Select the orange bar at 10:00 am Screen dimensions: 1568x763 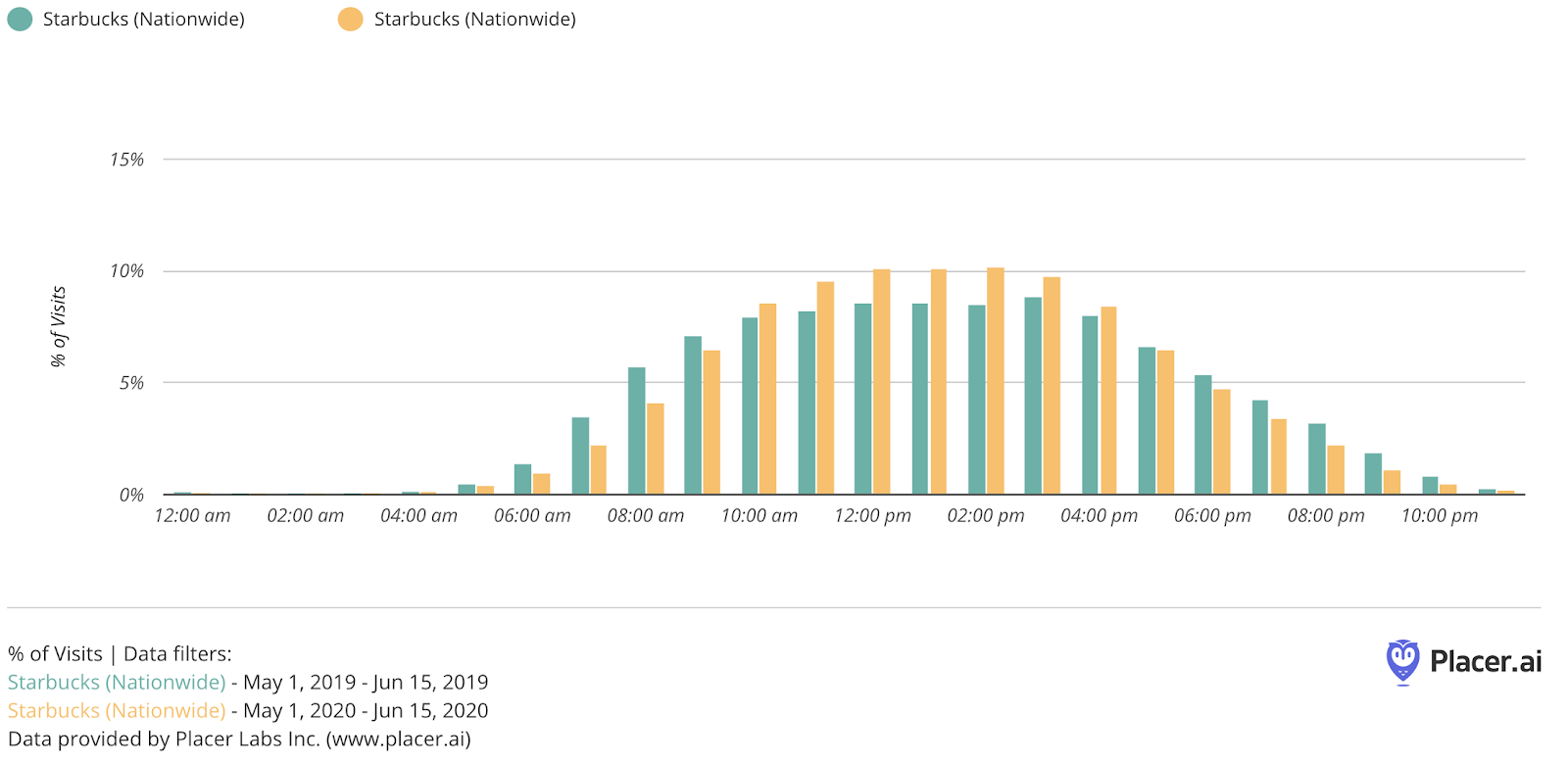coord(768,399)
